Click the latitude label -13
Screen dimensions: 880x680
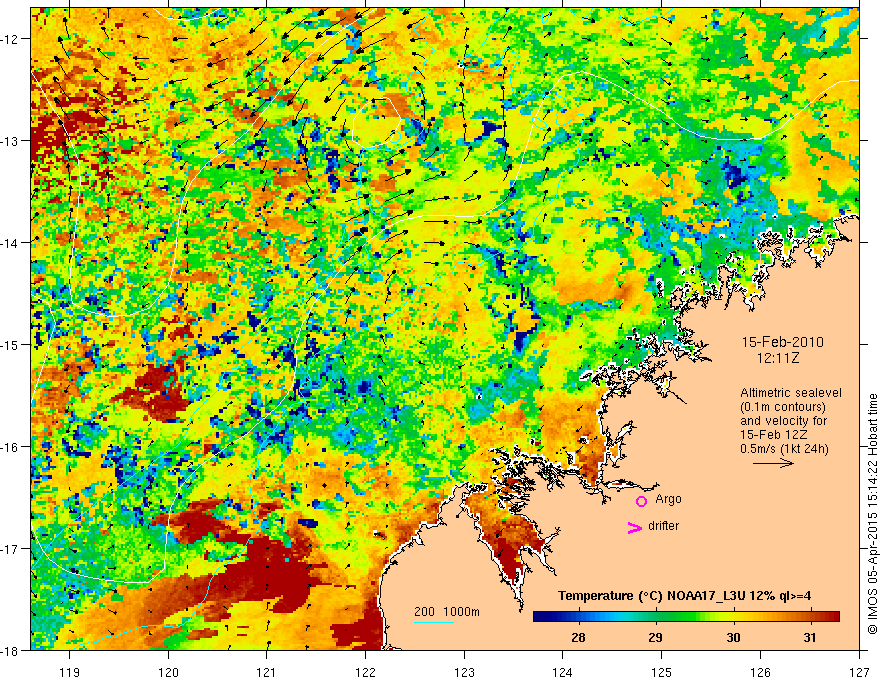[x=11, y=141]
